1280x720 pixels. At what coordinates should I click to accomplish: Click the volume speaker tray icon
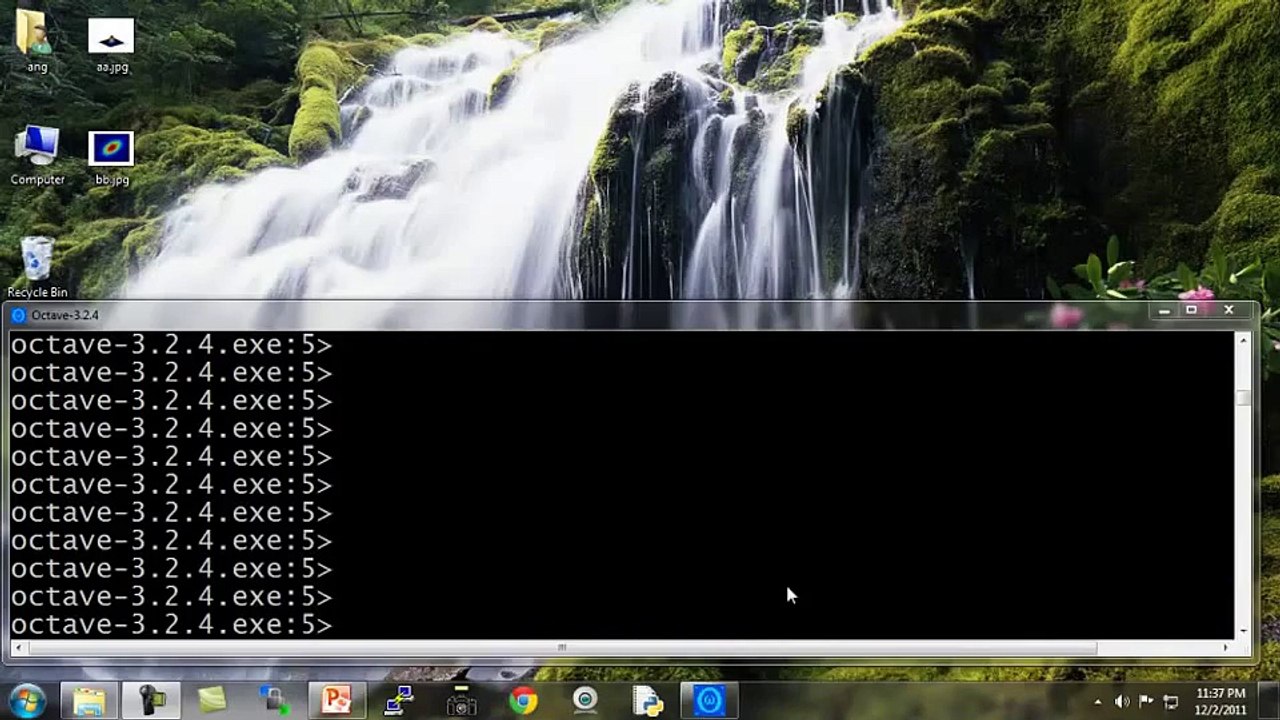tap(1122, 702)
